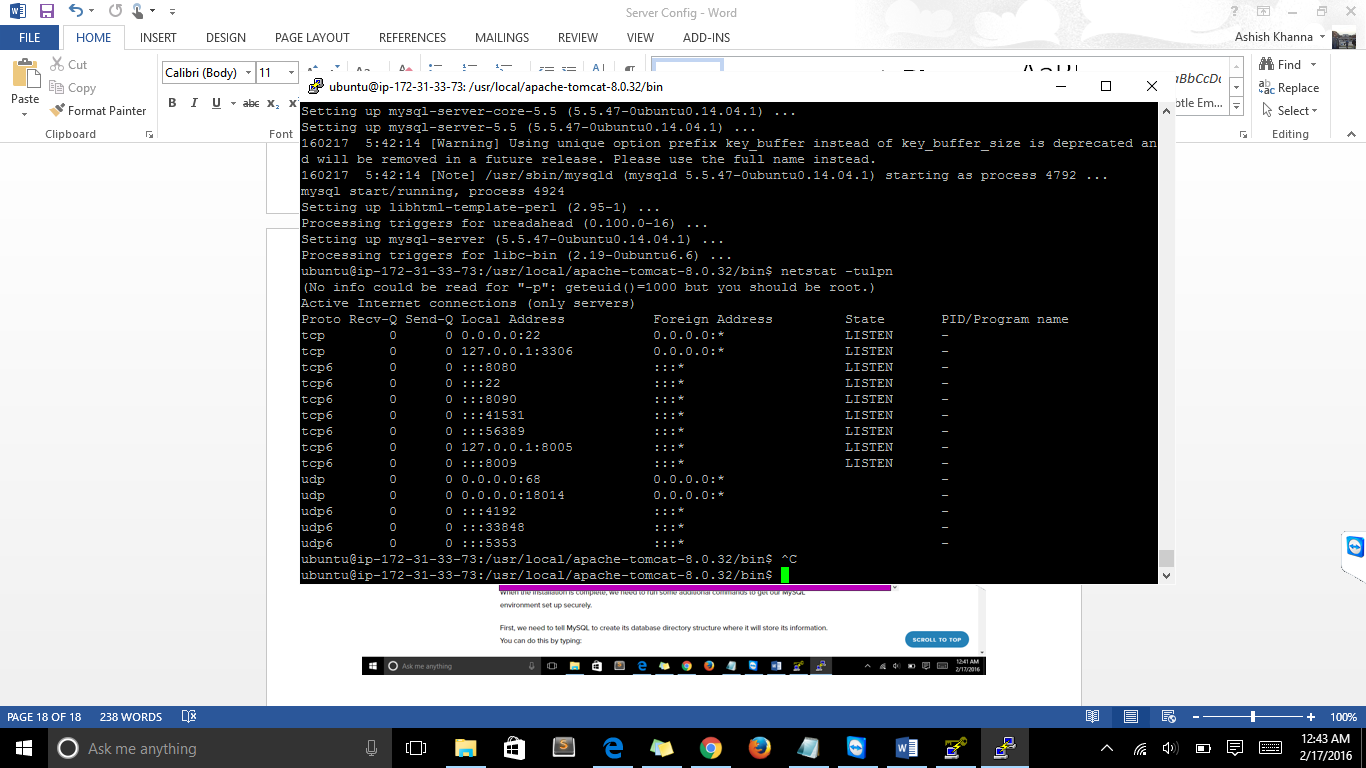
Task: Toggle strikethrough text formatting
Action: (250, 103)
